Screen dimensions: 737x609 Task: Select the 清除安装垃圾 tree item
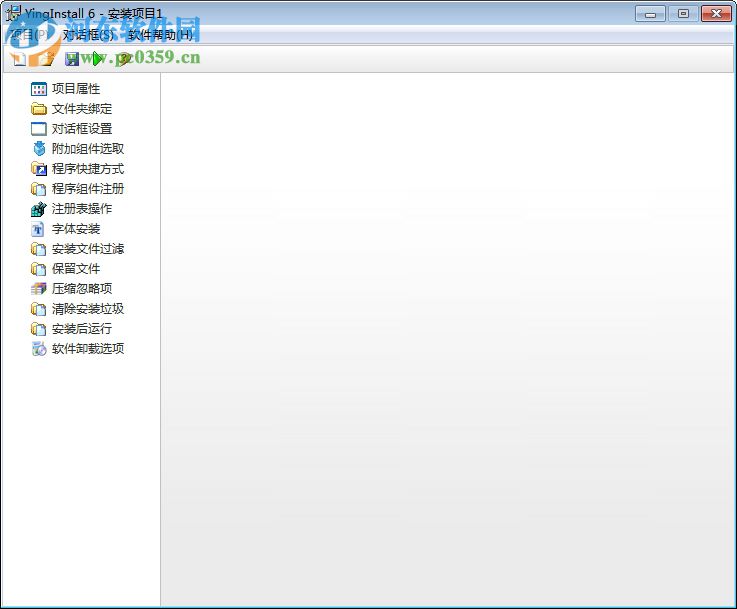coord(88,309)
